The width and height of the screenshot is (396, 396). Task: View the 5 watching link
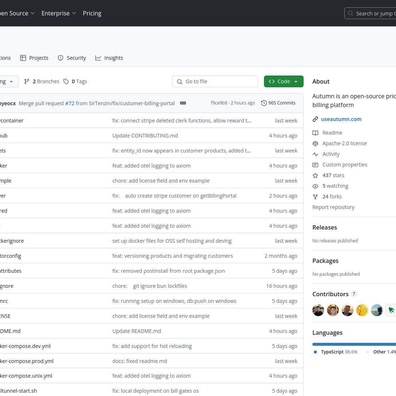click(335, 186)
